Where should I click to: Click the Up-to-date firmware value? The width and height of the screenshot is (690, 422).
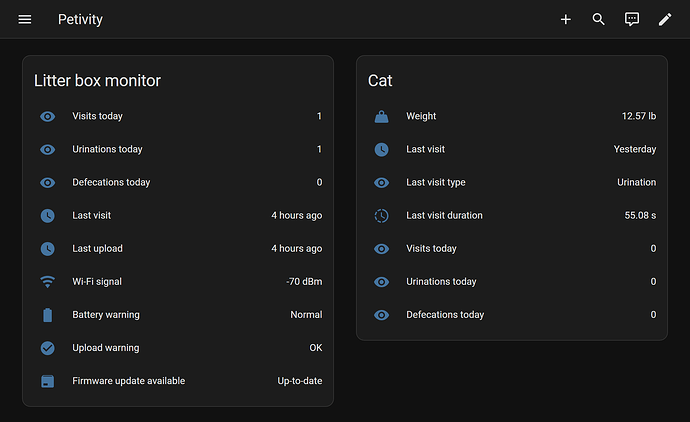[300, 381]
